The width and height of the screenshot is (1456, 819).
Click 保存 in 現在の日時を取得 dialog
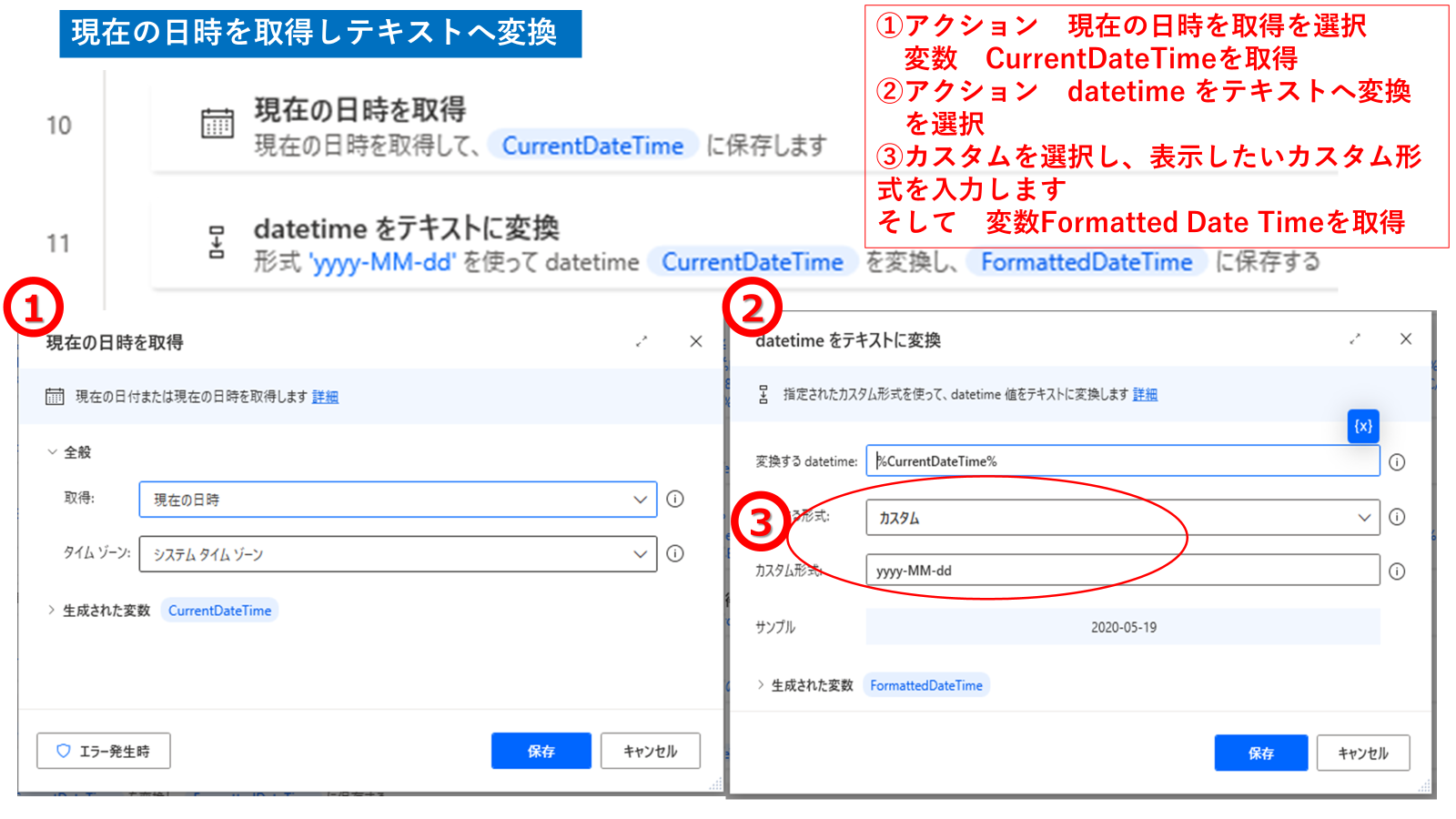pos(541,751)
